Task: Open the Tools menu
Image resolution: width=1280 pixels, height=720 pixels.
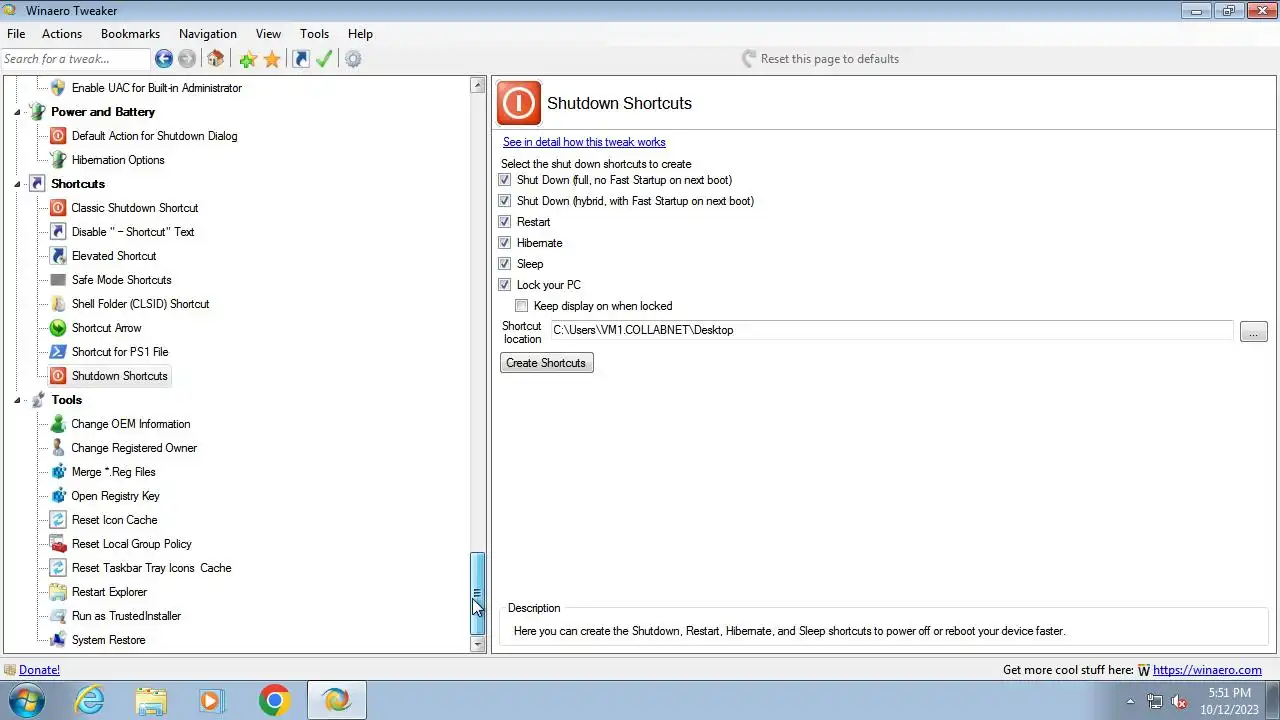Action: pos(314,34)
